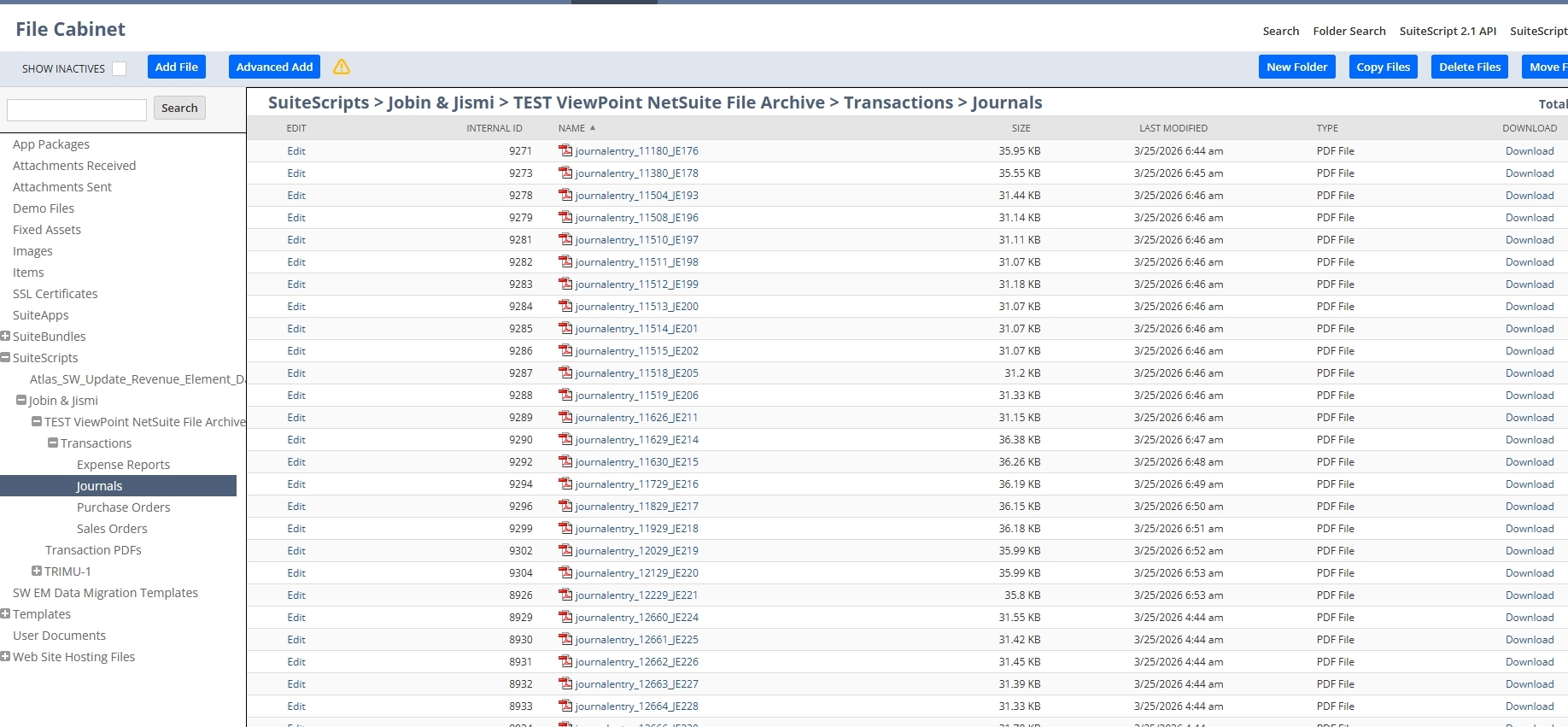1568x727 pixels.
Task: Open the Folder Search menu link
Action: coord(1349,31)
